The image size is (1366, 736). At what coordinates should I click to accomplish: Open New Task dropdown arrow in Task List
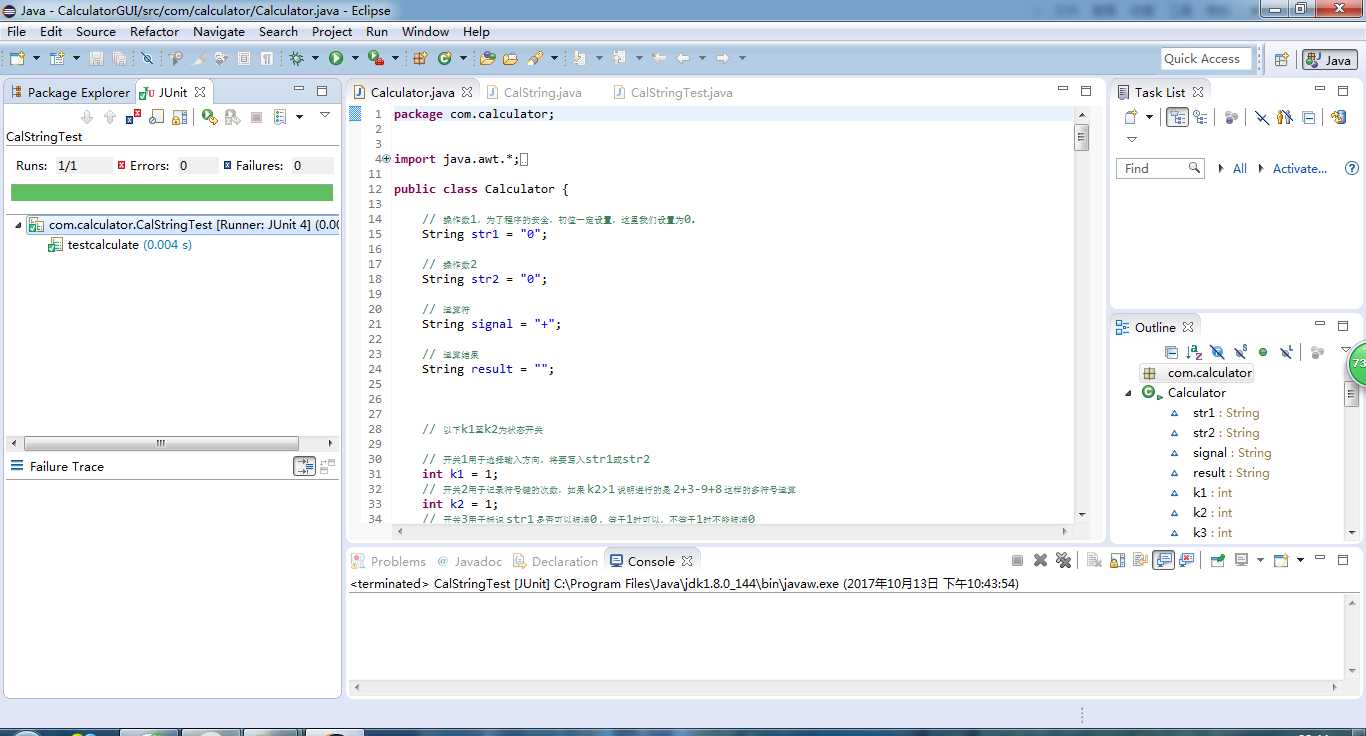1149,117
